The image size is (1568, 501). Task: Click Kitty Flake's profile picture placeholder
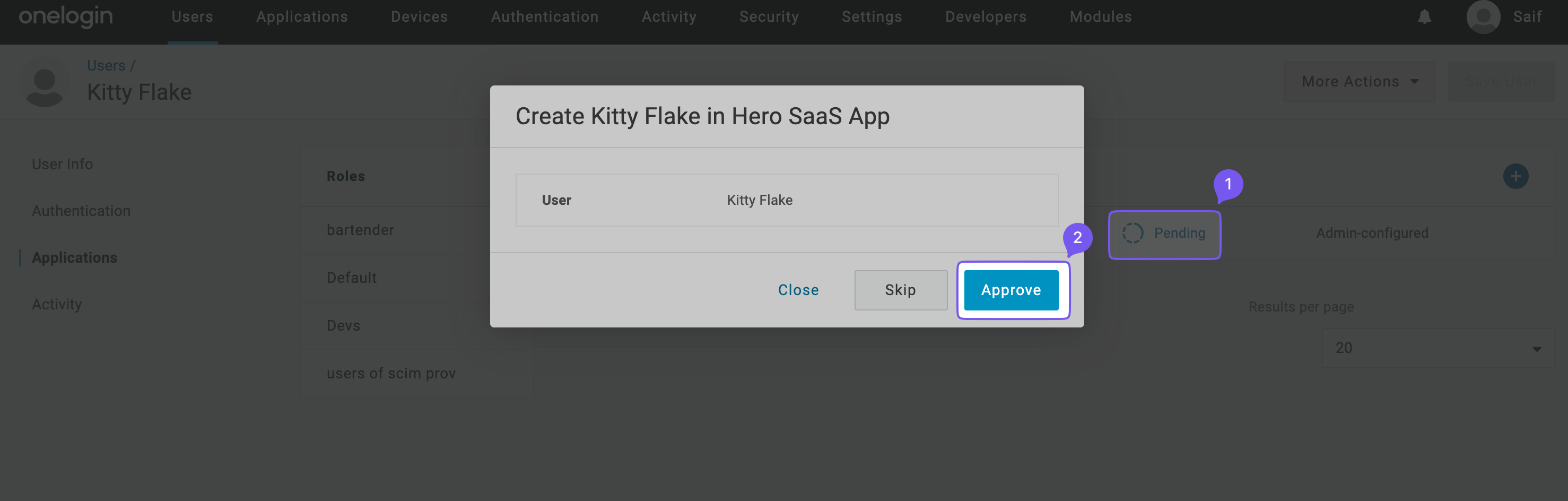(44, 82)
